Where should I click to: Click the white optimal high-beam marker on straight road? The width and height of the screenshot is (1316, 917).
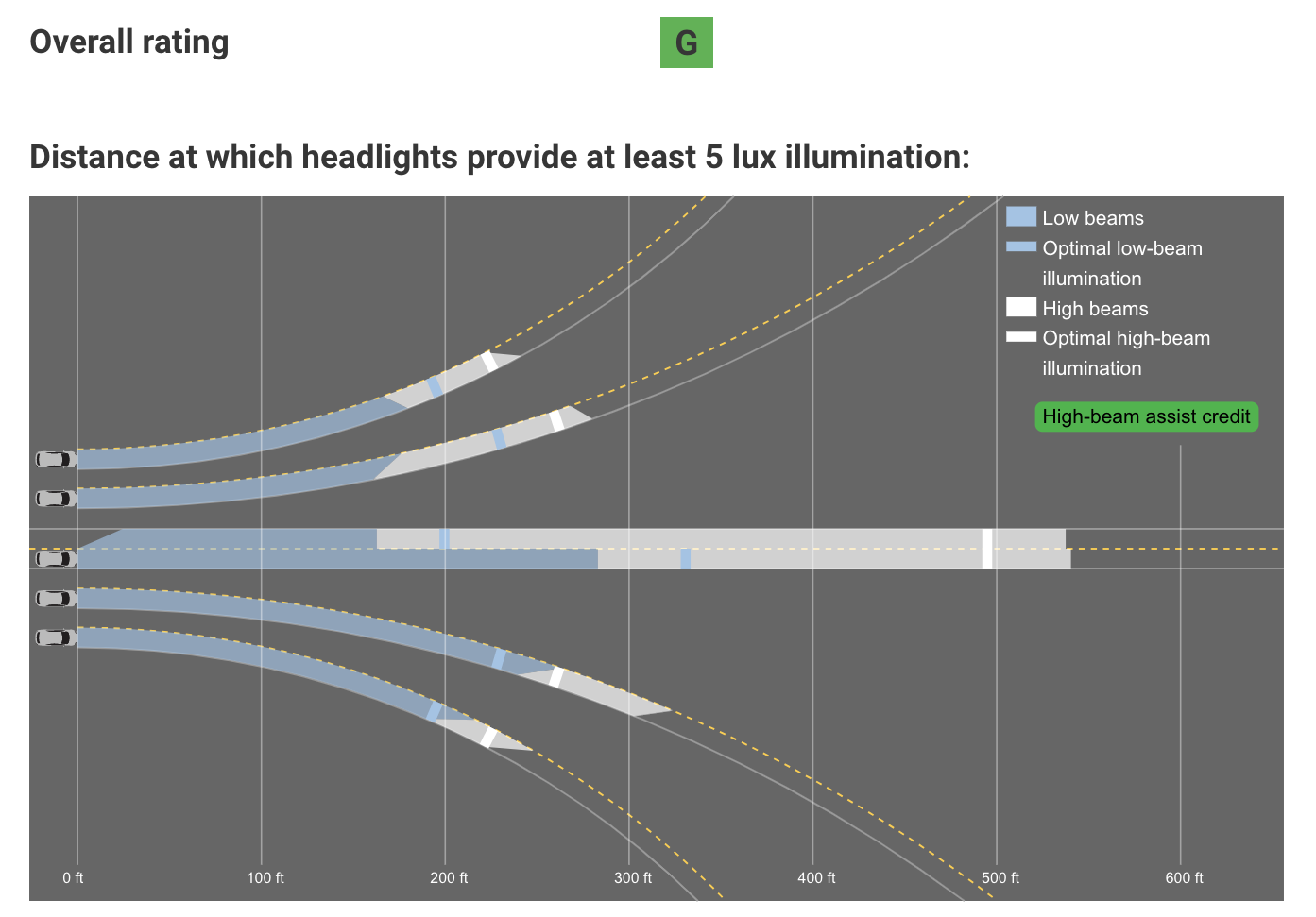[x=987, y=549]
